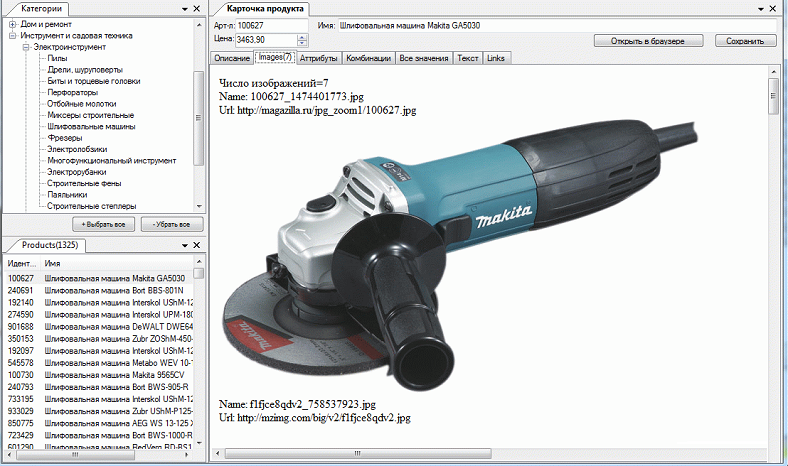This screenshot has height=466, width=788.
Task: Open the Все значения tab
Action: [x=424, y=58]
